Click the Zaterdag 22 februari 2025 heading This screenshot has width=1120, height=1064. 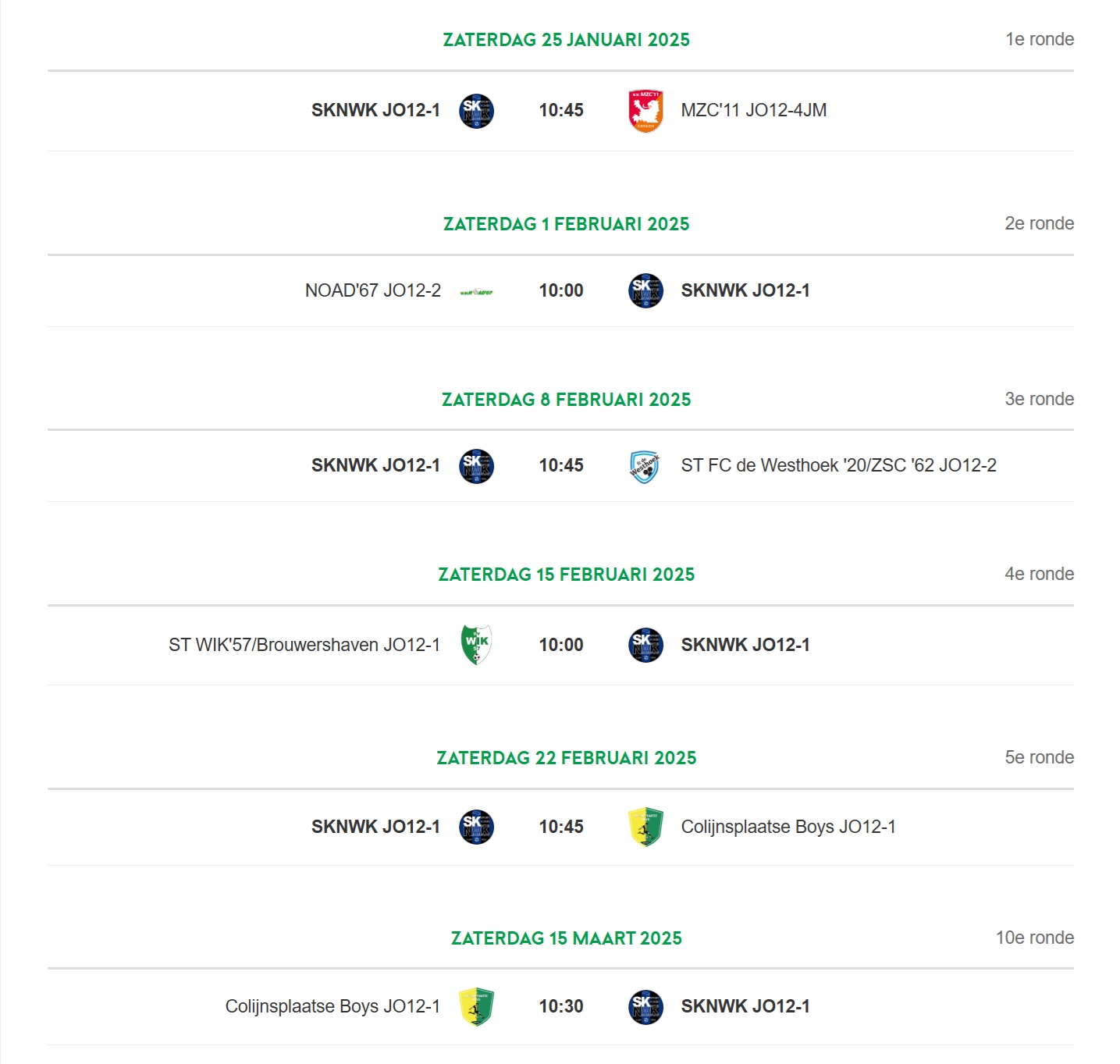[566, 758]
